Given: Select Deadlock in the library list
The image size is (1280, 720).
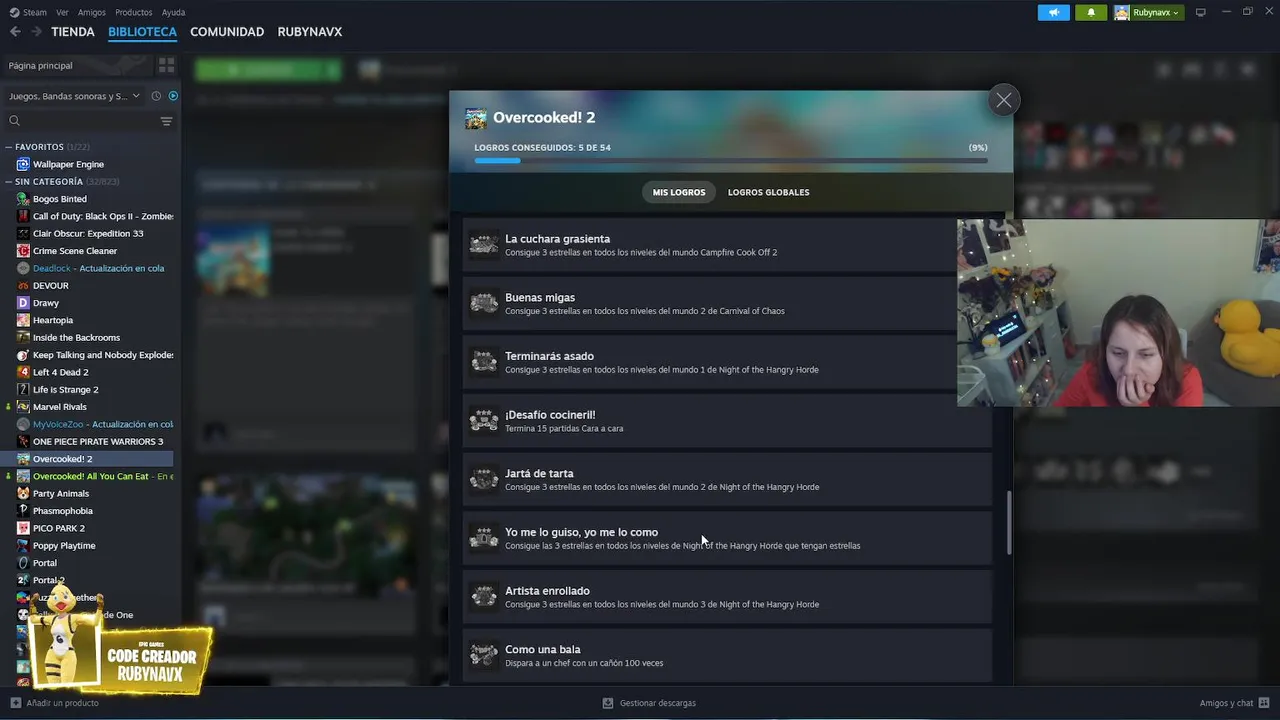Looking at the screenshot, I should 90,268.
